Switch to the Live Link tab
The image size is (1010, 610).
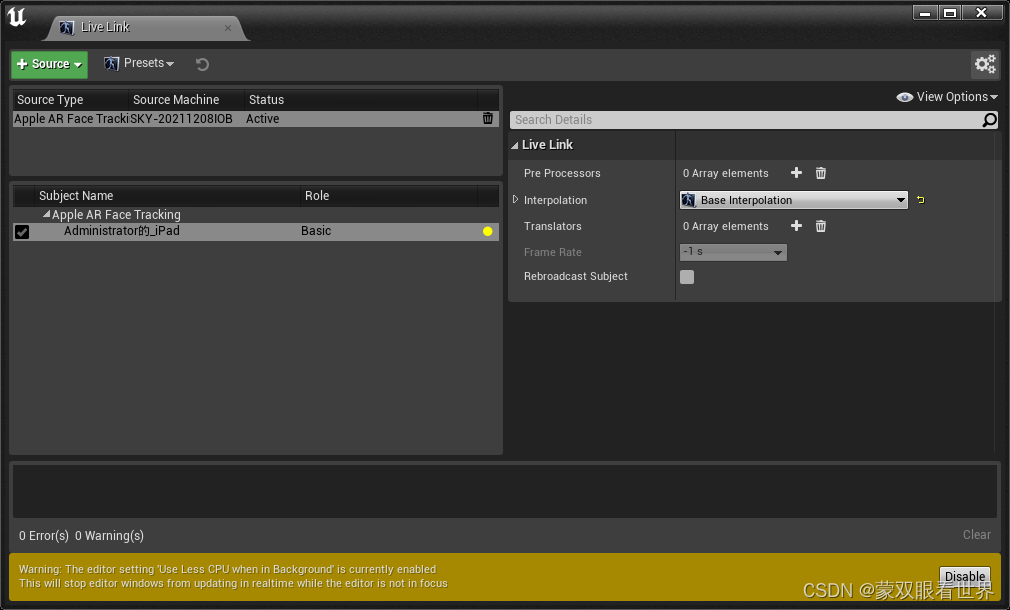(105, 27)
